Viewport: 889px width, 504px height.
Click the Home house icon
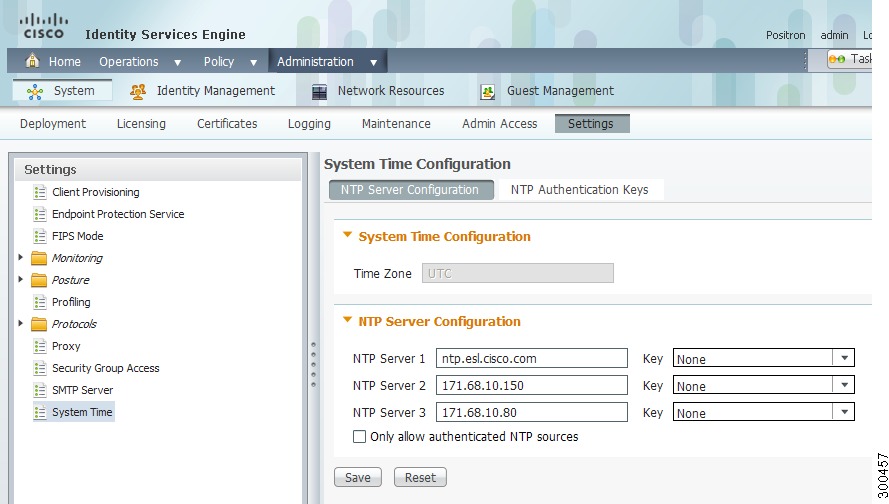(x=33, y=61)
